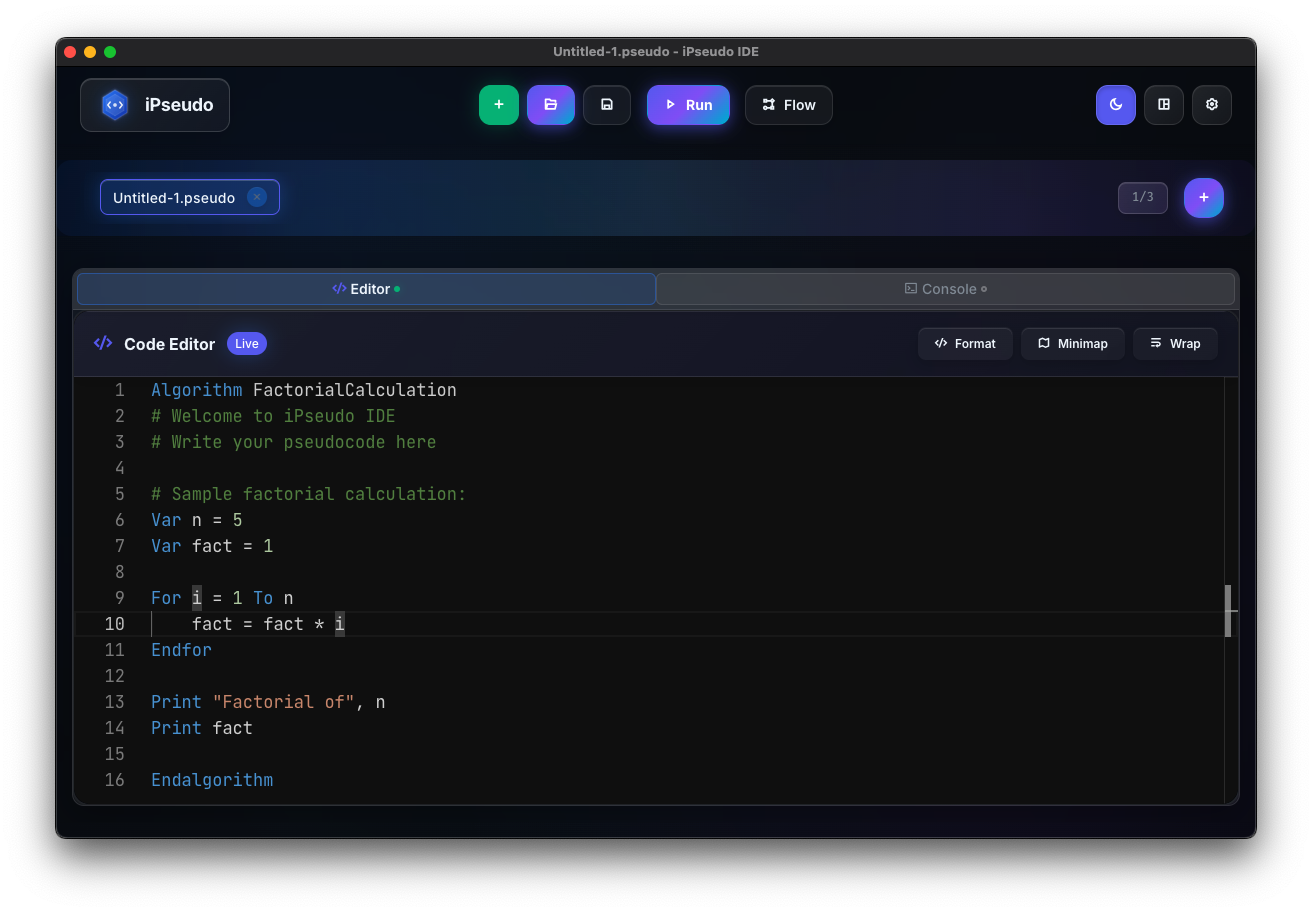This screenshot has height=912, width=1312.
Task: Switch to the Console tab
Action: (x=945, y=289)
